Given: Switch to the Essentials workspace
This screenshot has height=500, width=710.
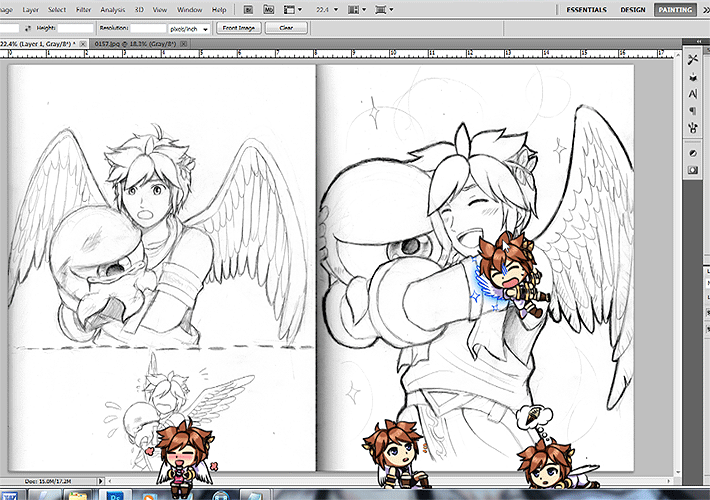Looking at the screenshot, I should click(586, 10).
